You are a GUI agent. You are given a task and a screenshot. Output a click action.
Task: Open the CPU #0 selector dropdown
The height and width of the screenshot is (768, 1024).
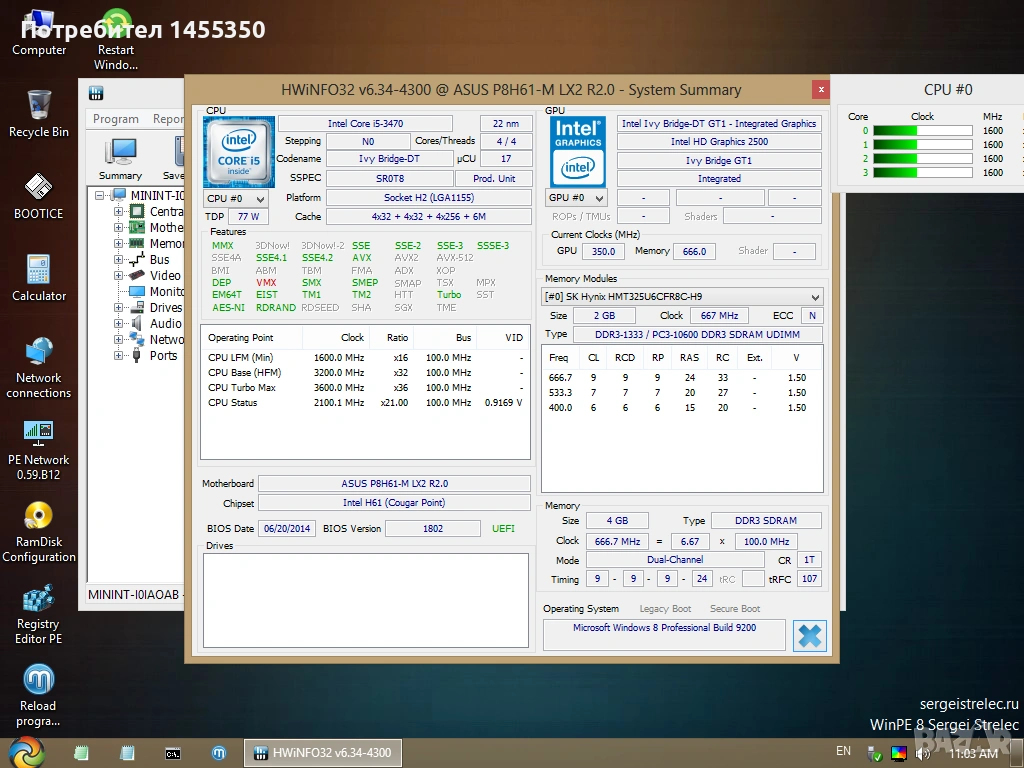point(236,198)
